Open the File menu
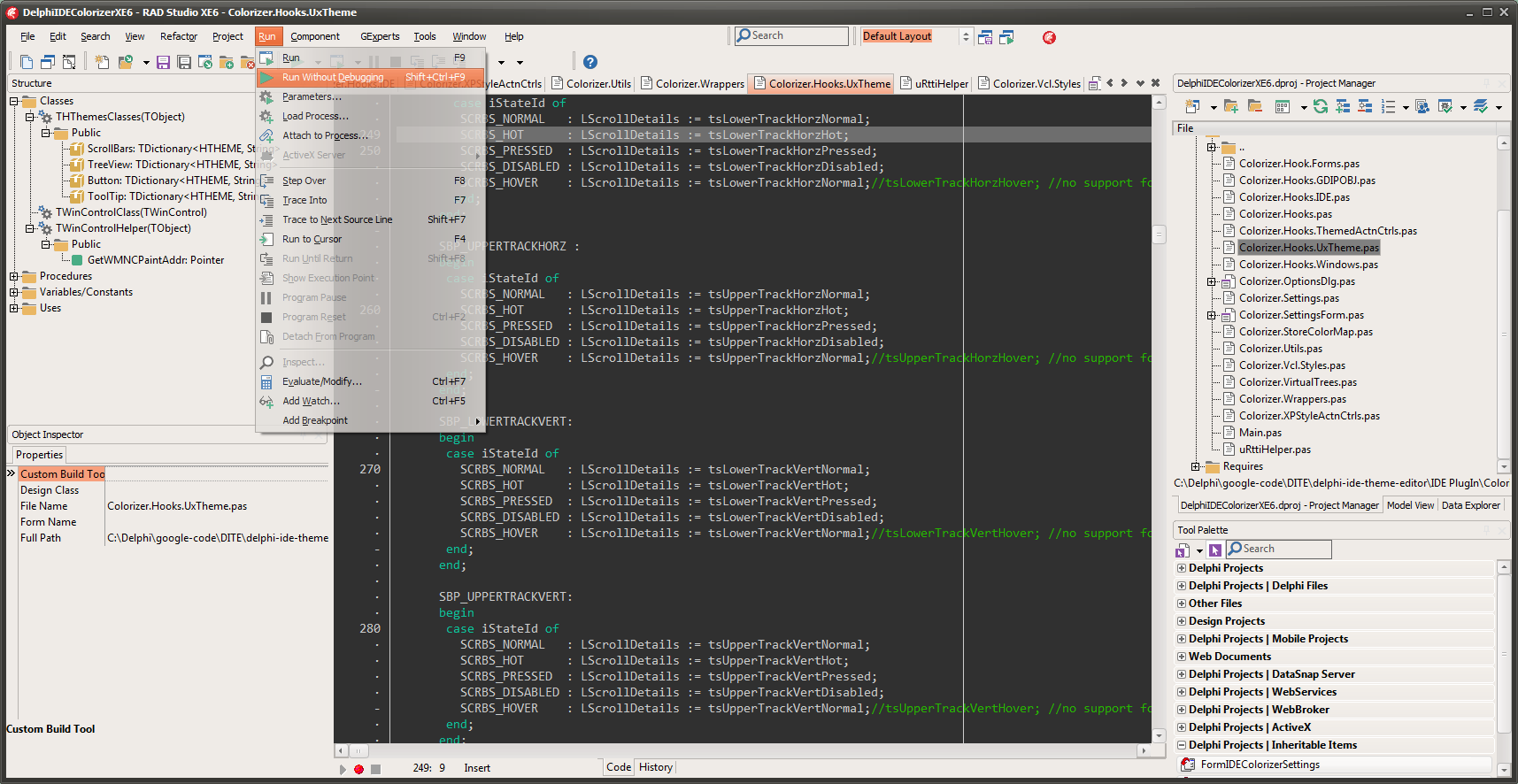Screen dimensions: 1518x784 (27, 36)
